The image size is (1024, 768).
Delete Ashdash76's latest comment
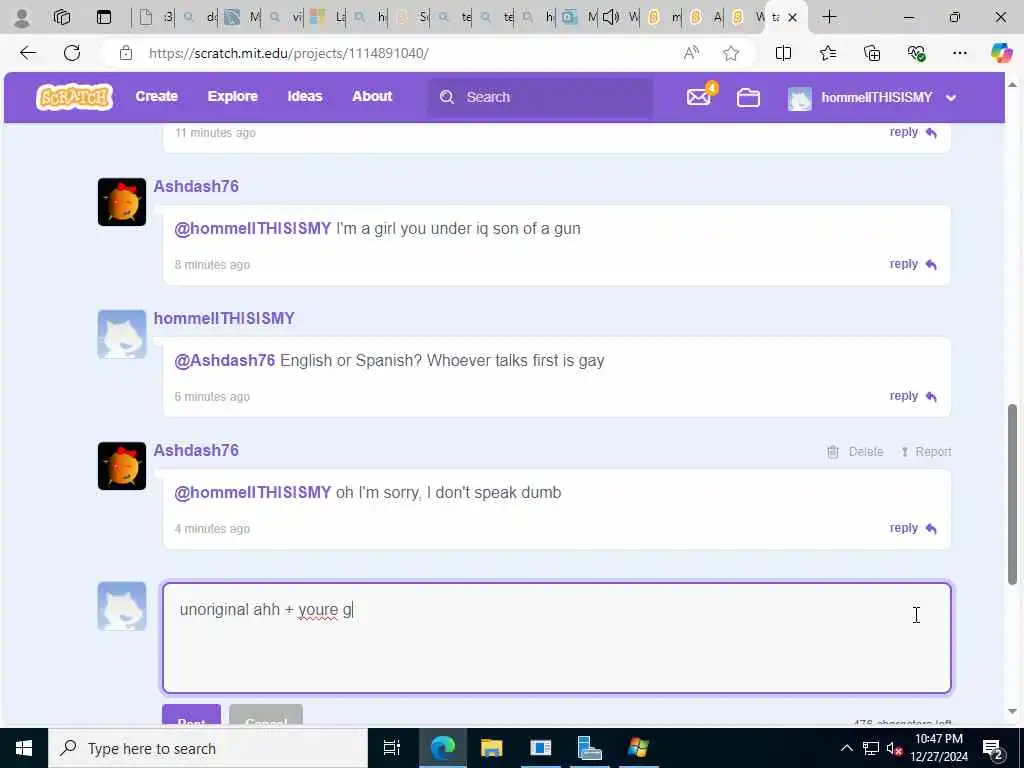coord(855,452)
